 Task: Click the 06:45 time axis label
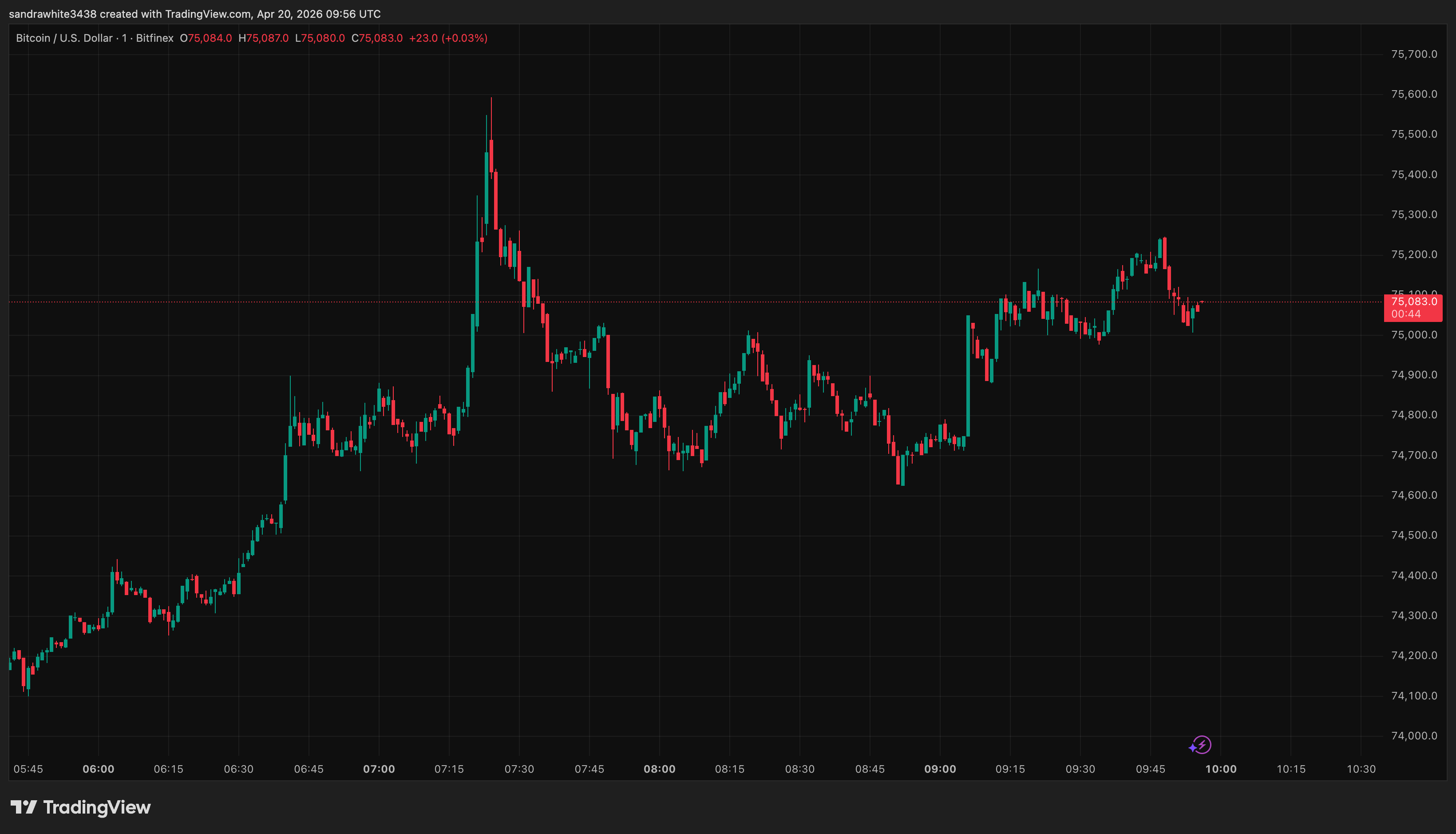309,769
